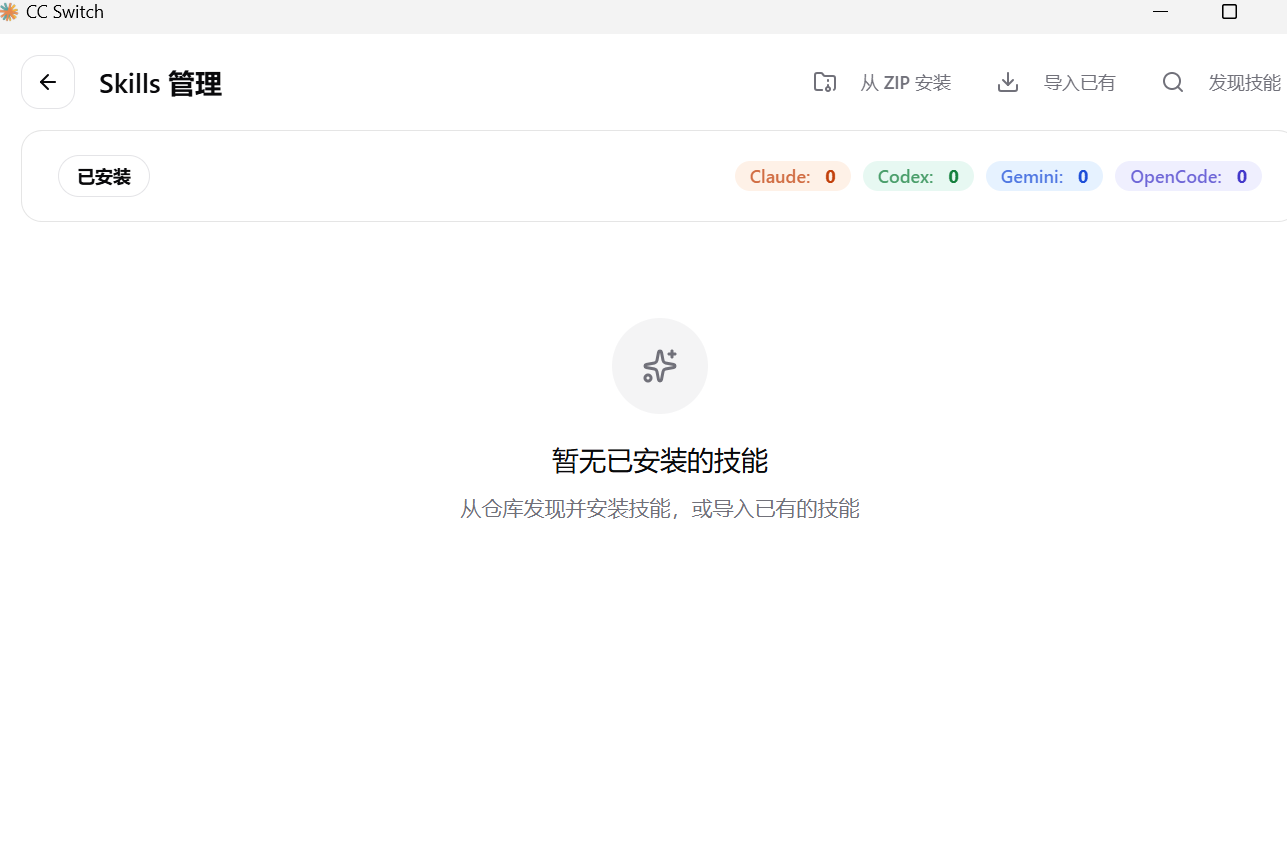Choose 导入已有 to import skills
The image size is (1287, 844).
pos(1080,83)
